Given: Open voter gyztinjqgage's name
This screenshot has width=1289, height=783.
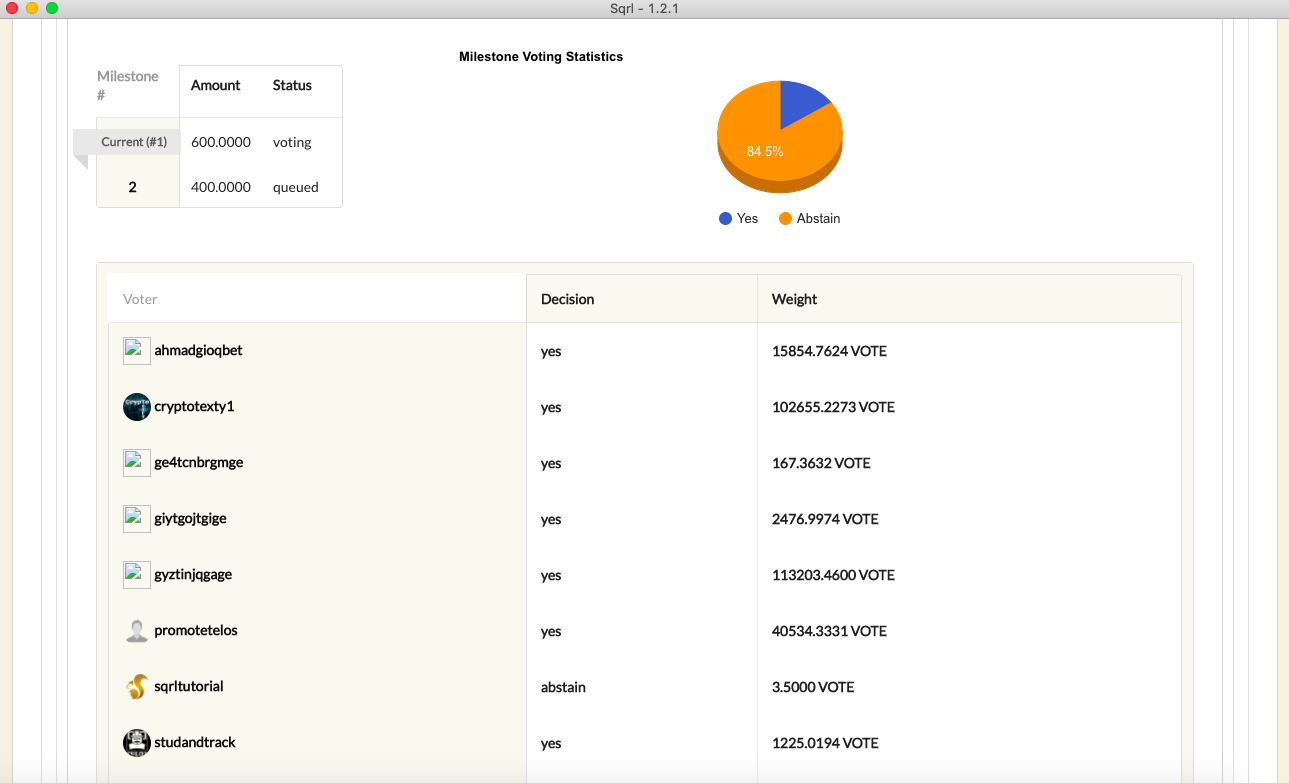Looking at the screenshot, I should (193, 575).
